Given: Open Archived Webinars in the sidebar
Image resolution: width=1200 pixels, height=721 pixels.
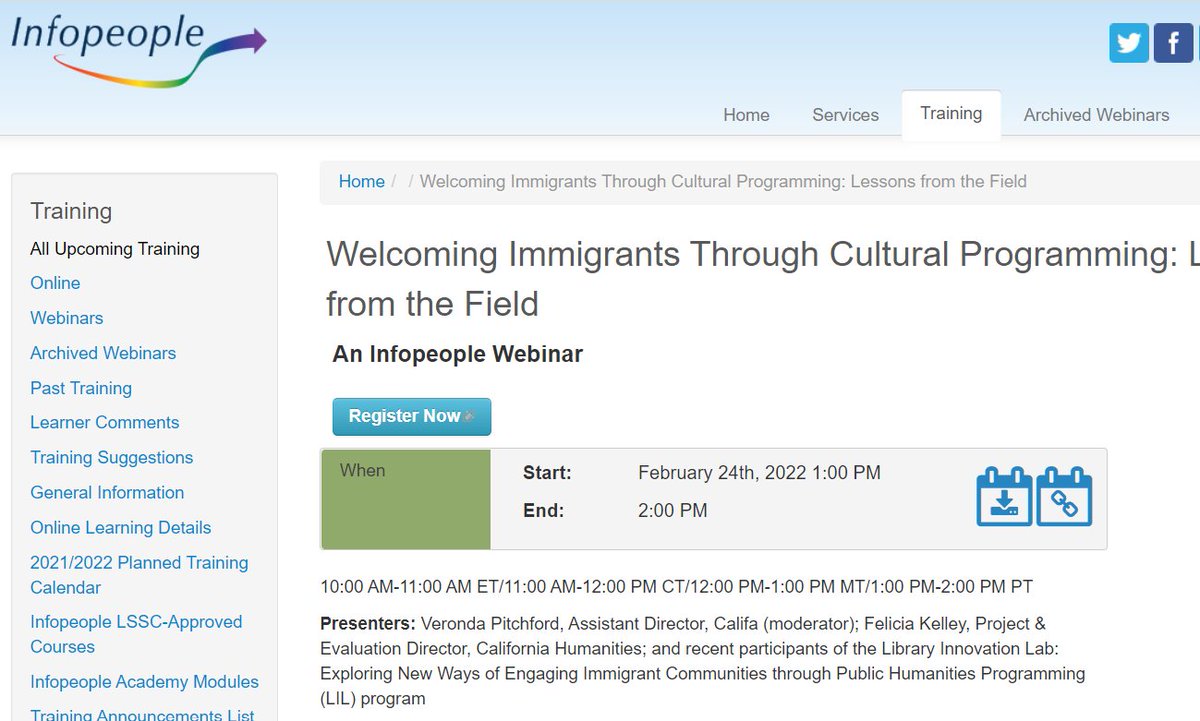Looking at the screenshot, I should coord(103,353).
